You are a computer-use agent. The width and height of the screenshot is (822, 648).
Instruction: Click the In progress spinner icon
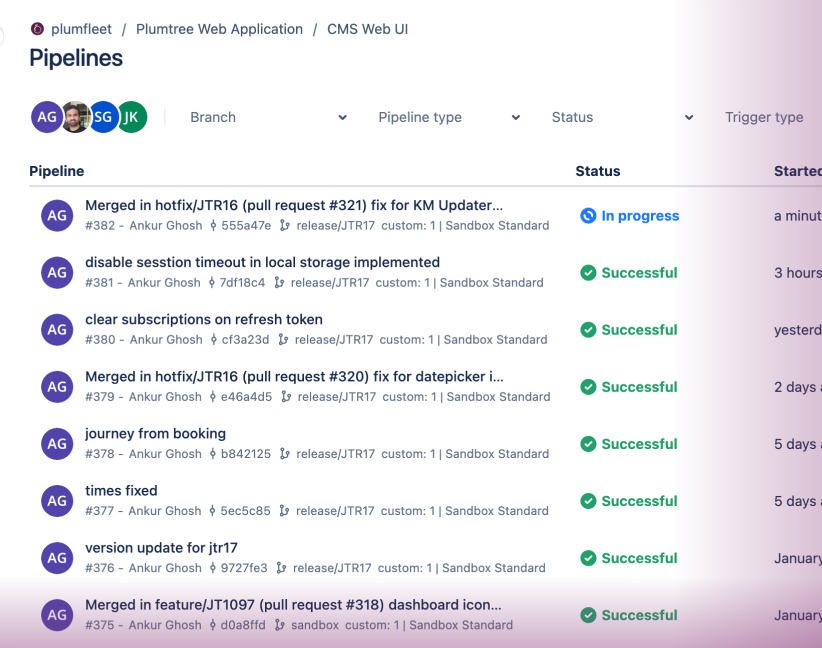pos(588,215)
